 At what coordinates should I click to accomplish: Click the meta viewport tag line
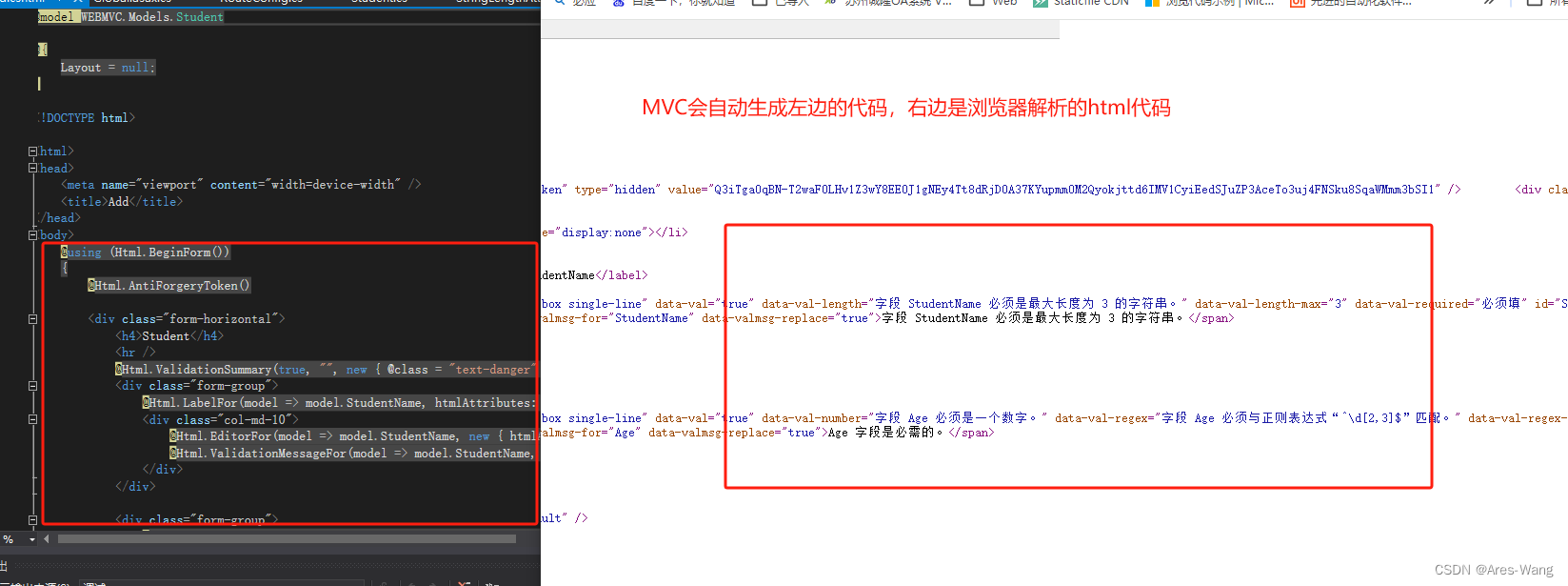[241, 185]
